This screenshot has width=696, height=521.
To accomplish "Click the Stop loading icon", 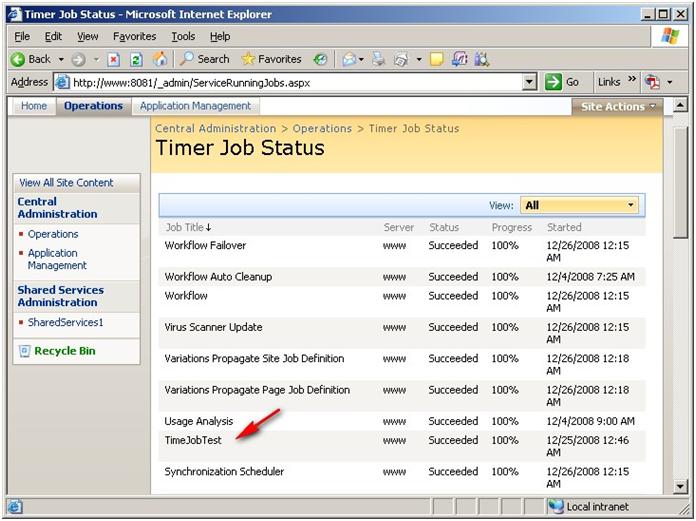I will (x=114, y=59).
